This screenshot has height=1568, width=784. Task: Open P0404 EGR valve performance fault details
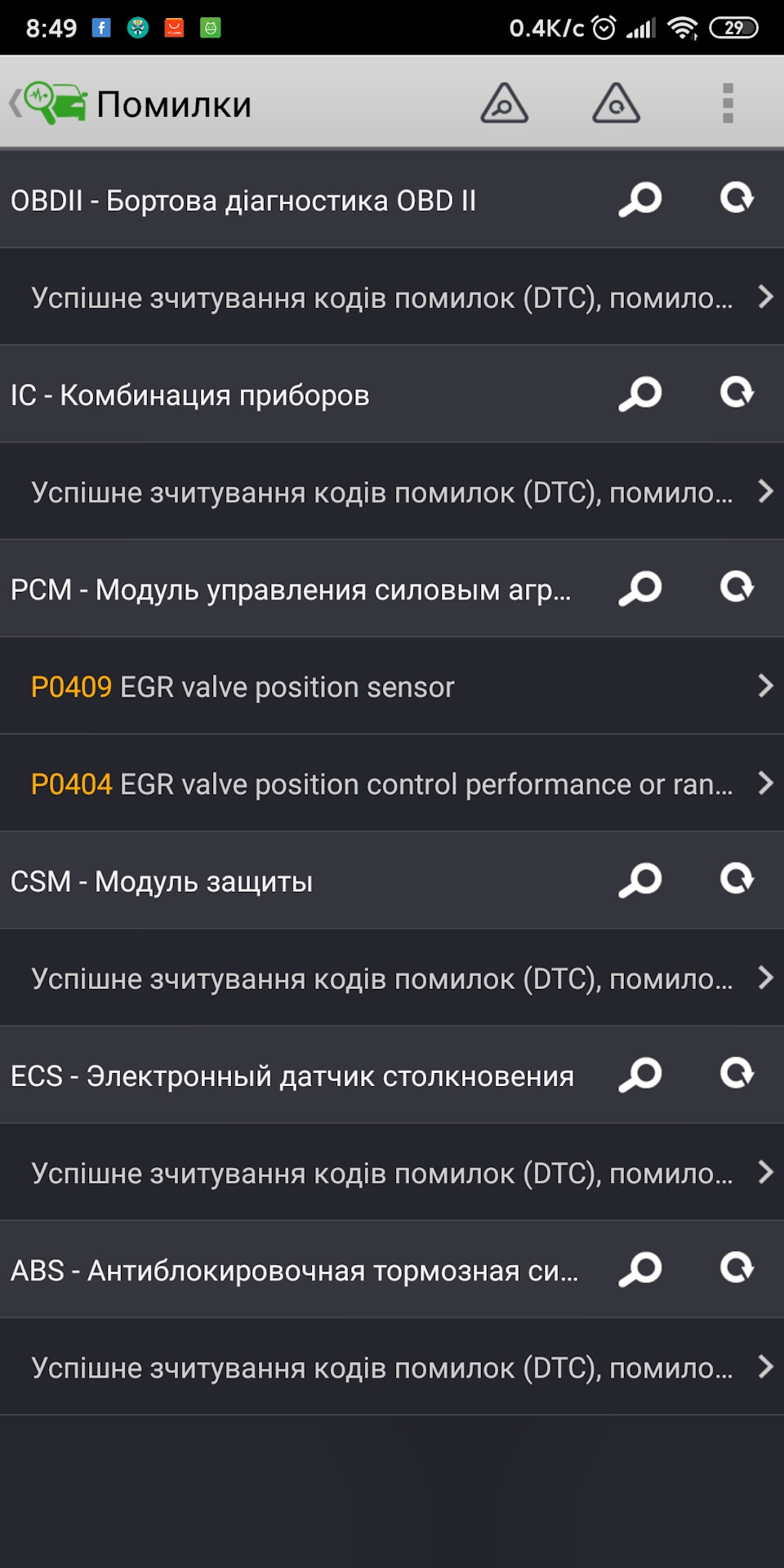tap(392, 784)
